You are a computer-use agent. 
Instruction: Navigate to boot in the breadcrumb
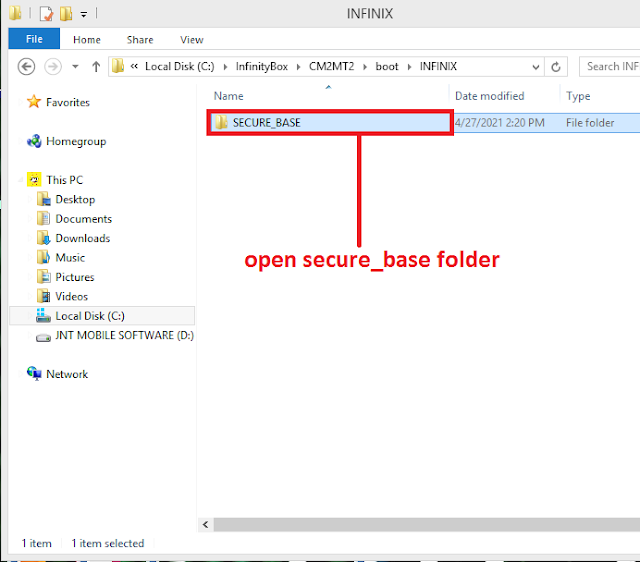pyautogui.click(x=387, y=67)
